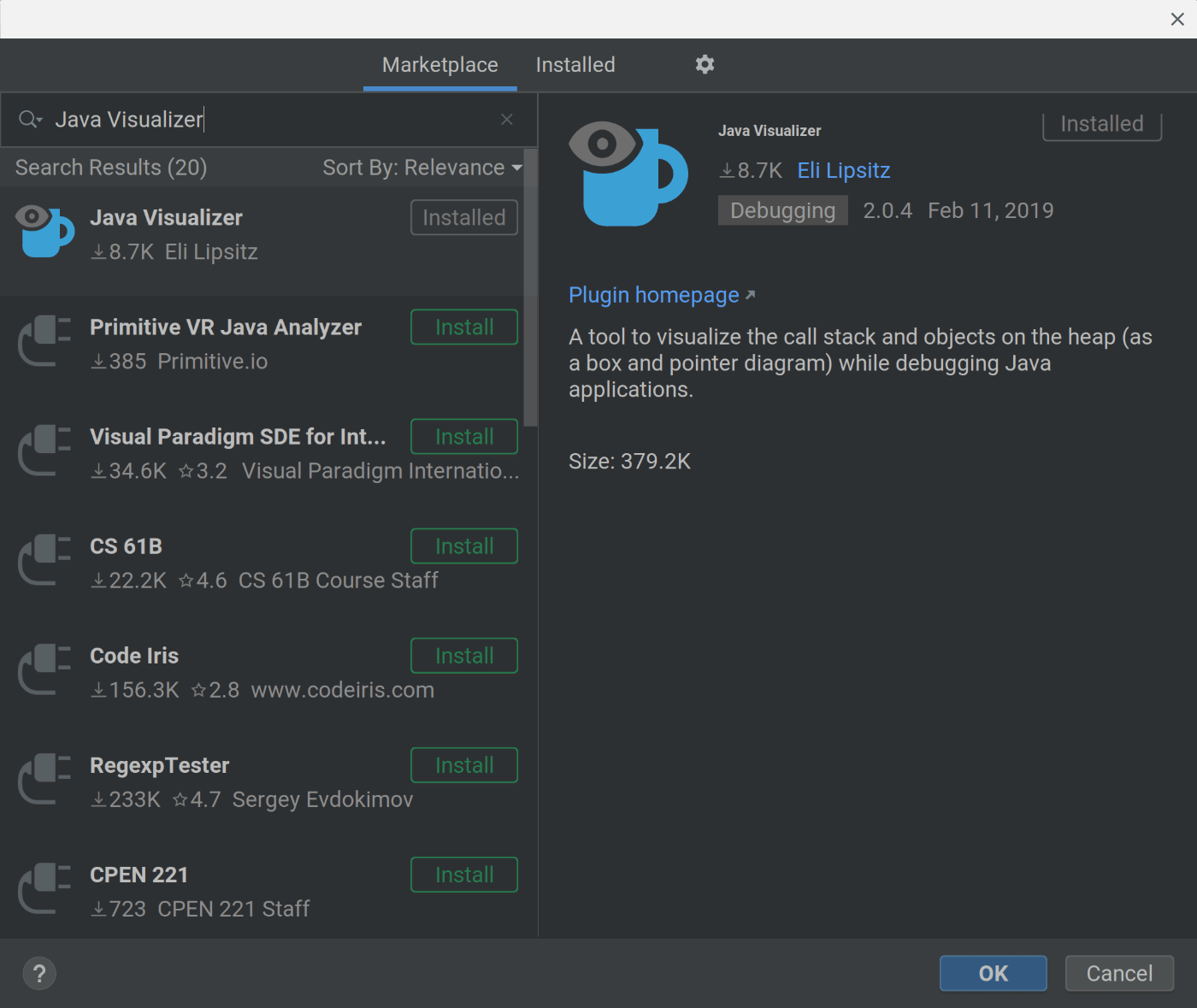Install the CS 61B plugin
The width and height of the screenshot is (1197, 1008).
(464, 546)
